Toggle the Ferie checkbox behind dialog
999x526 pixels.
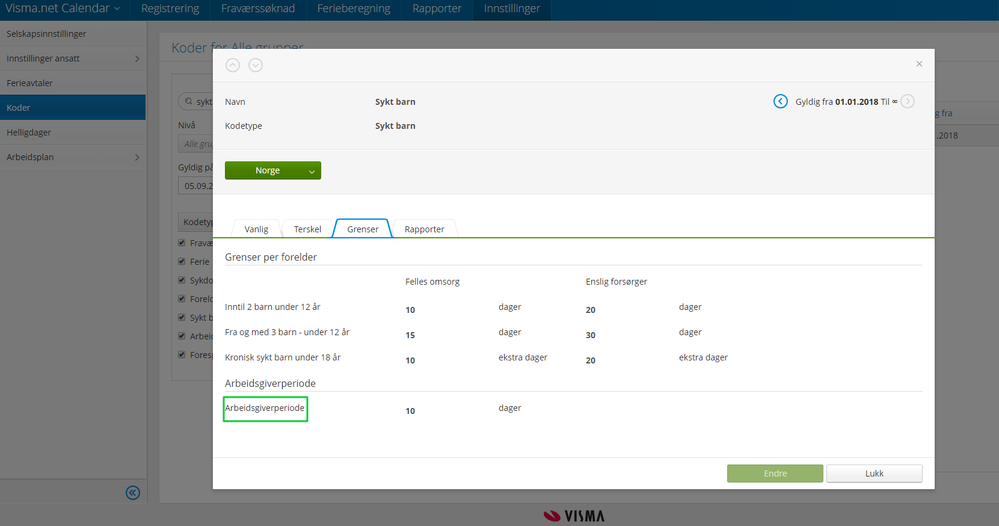point(182,261)
